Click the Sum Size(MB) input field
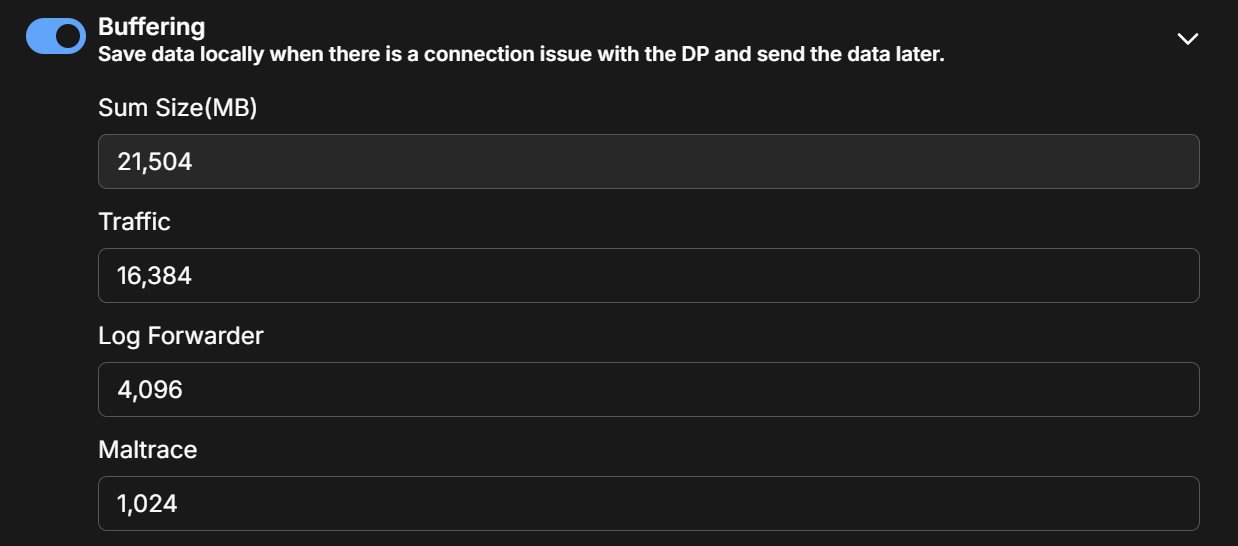Screen dimensions: 1238x546 [648, 161]
